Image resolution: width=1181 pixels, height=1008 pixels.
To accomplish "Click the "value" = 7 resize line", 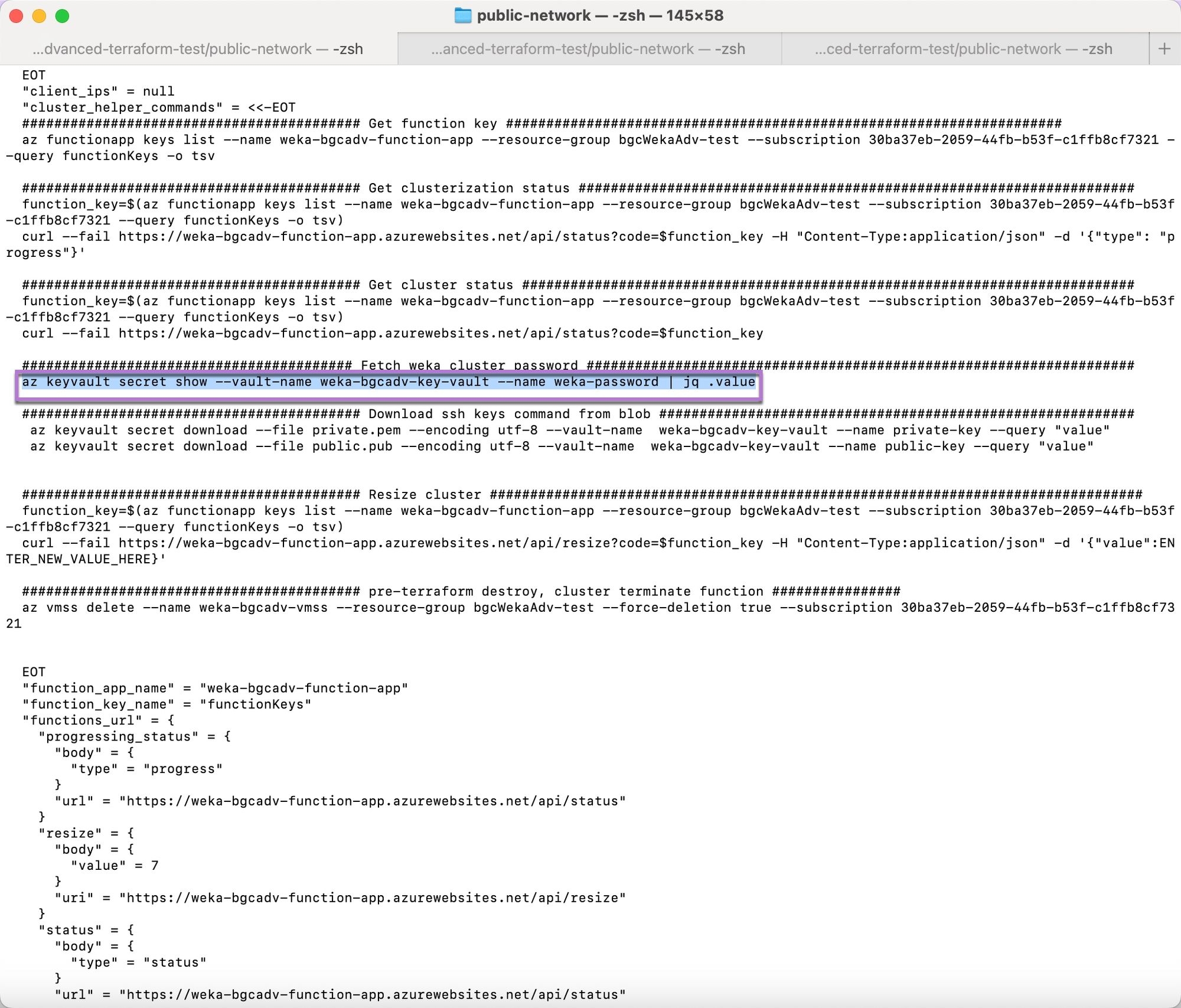I will (115, 866).
